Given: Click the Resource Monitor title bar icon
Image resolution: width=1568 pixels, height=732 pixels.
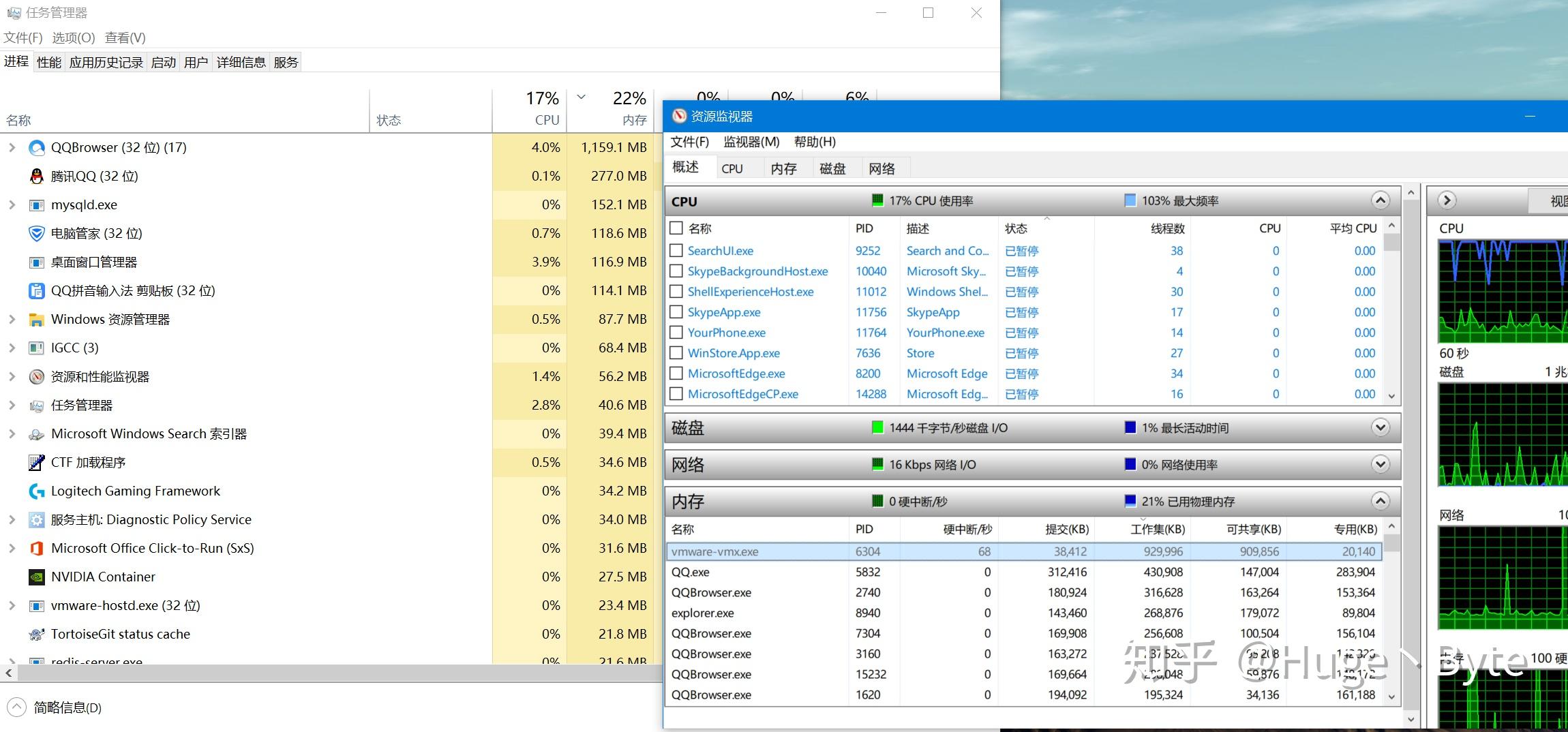Looking at the screenshot, I should pyautogui.click(x=679, y=116).
